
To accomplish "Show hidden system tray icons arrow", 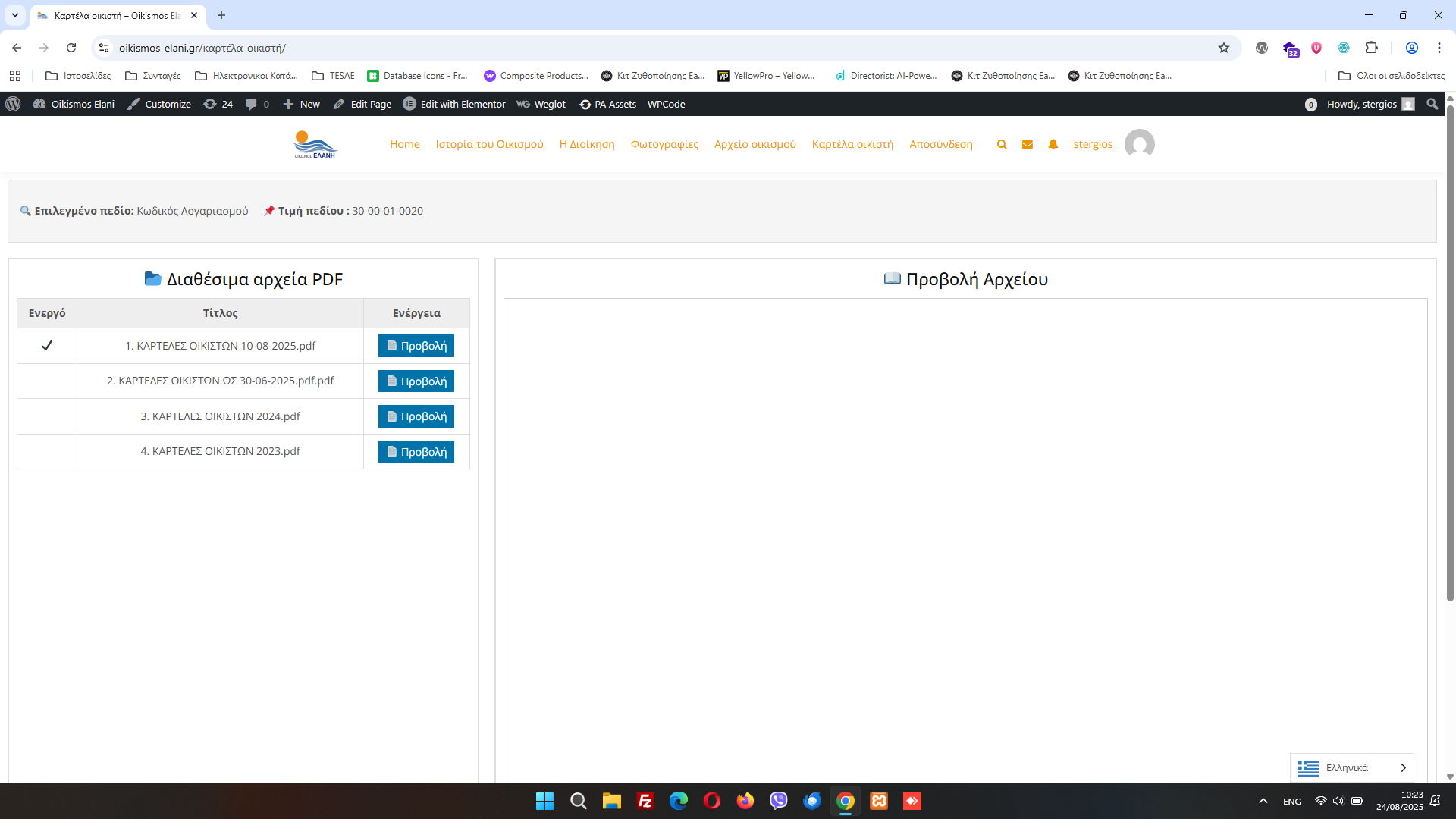I will coord(1263,801).
